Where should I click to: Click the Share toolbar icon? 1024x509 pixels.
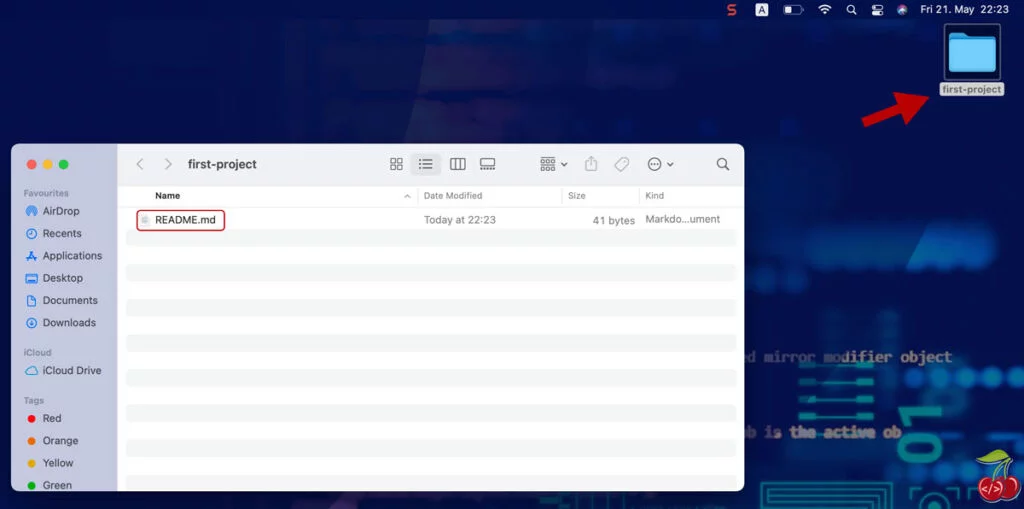(591, 164)
